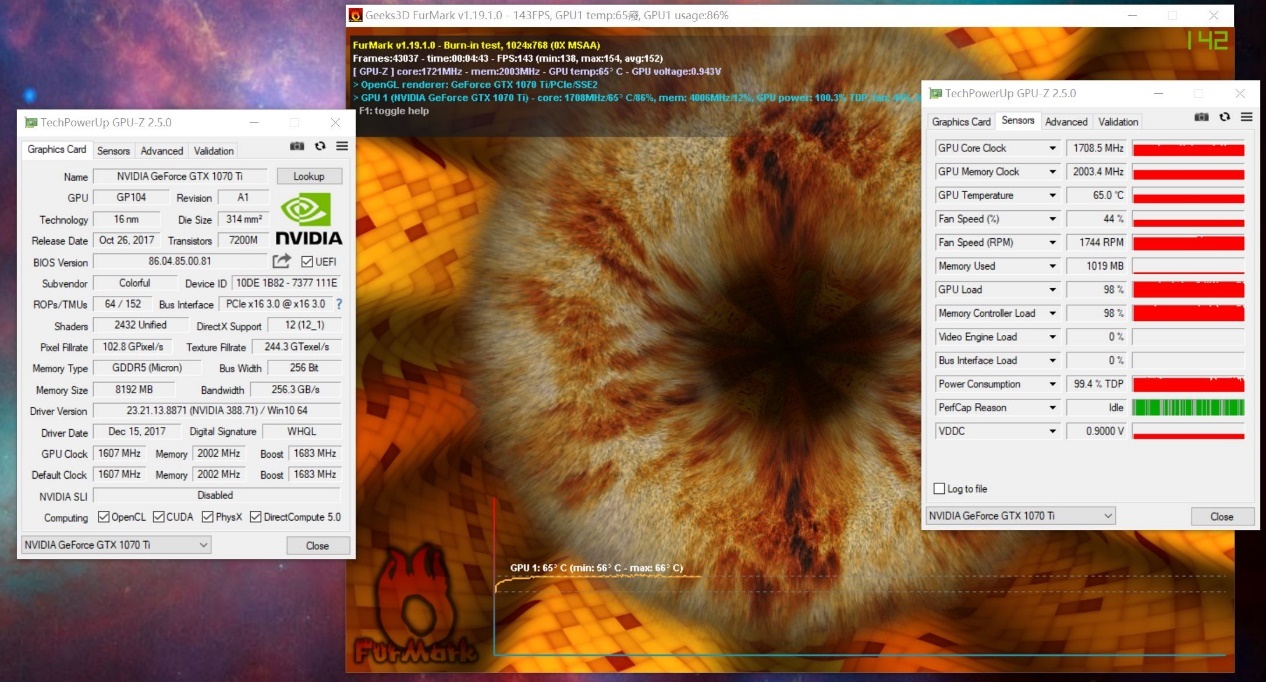Click the 'F1: toggle help' text in FurMark
This screenshot has height=682, width=1266.
[x=394, y=111]
